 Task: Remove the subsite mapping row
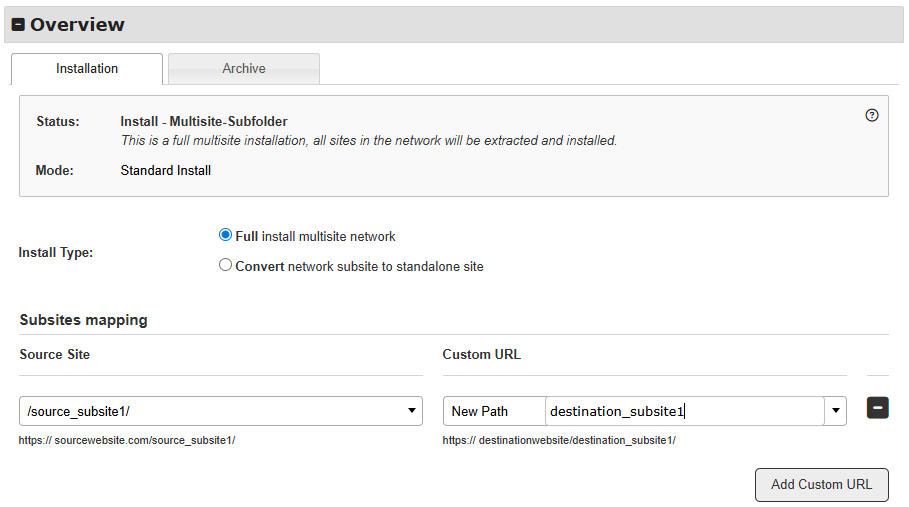877,408
